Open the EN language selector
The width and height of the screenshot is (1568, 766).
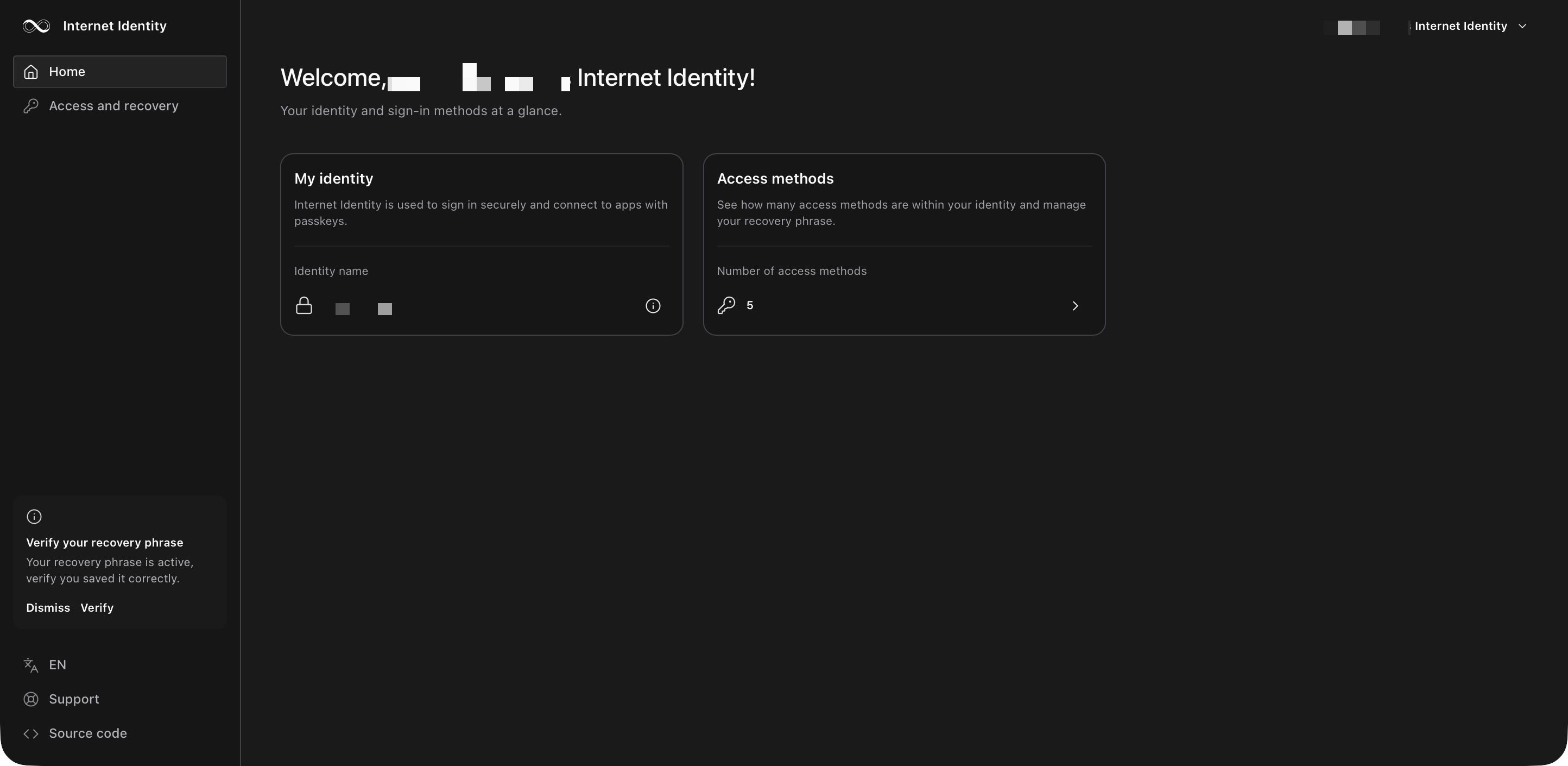coord(57,665)
